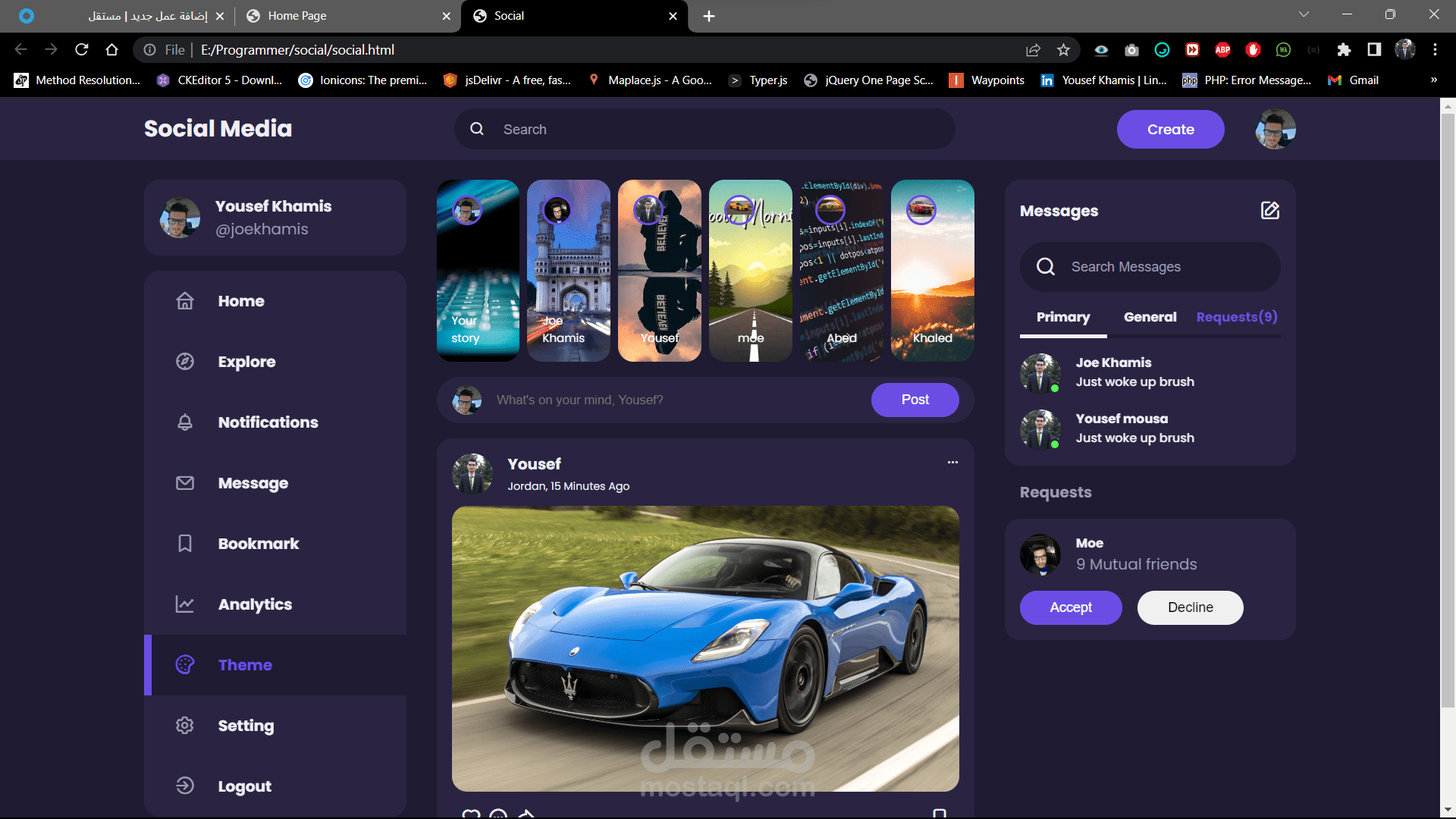Select the Theme menu item
The width and height of the screenshot is (1456, 819).
pyautogui.click(x=244, y=665)
